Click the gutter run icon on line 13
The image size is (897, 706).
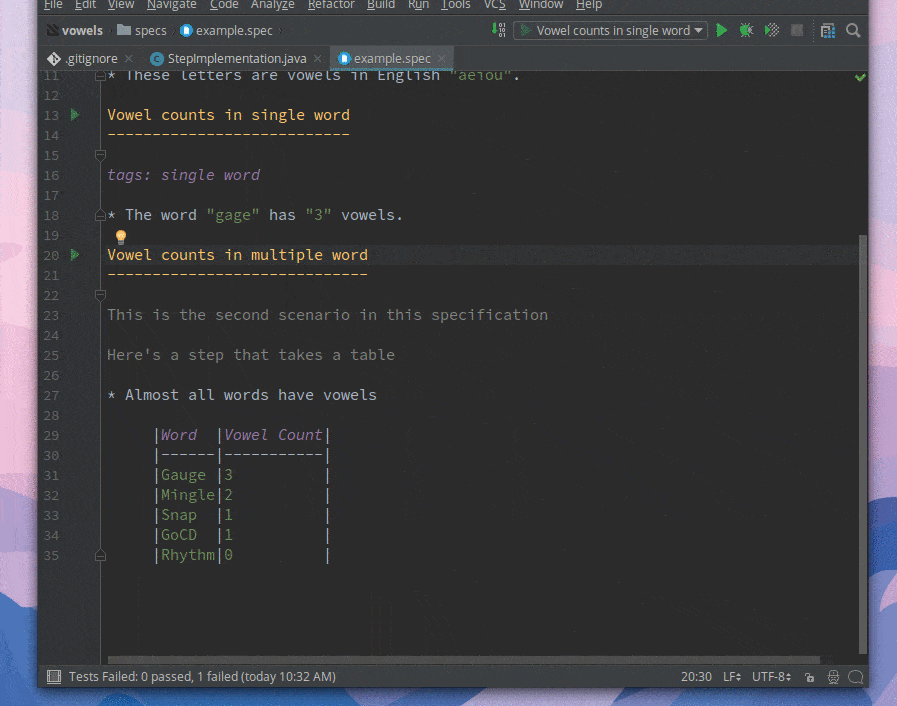pyautogui.click(x=75, y=115)
